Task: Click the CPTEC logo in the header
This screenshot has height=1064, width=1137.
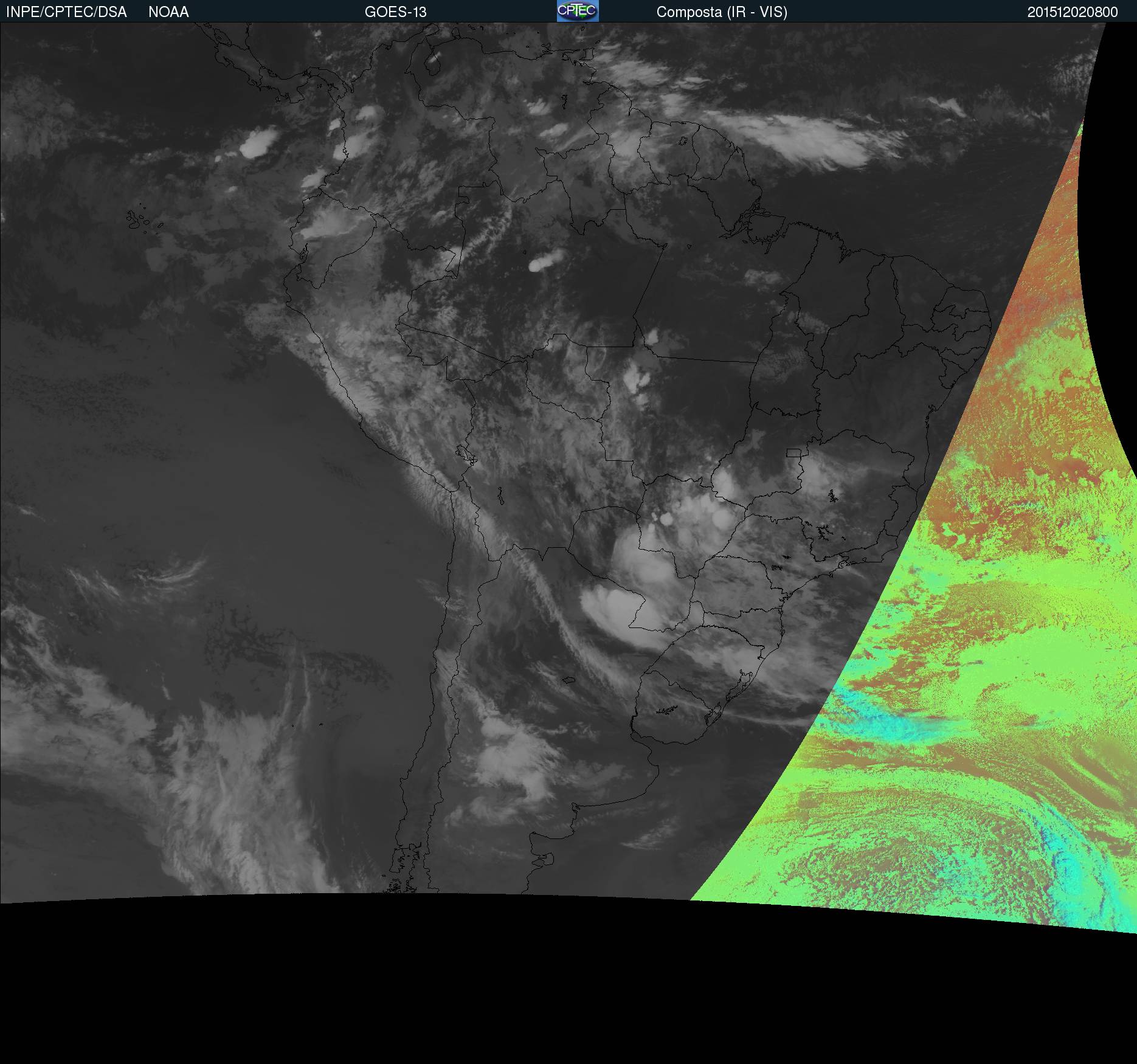Action: coord(578,11)
